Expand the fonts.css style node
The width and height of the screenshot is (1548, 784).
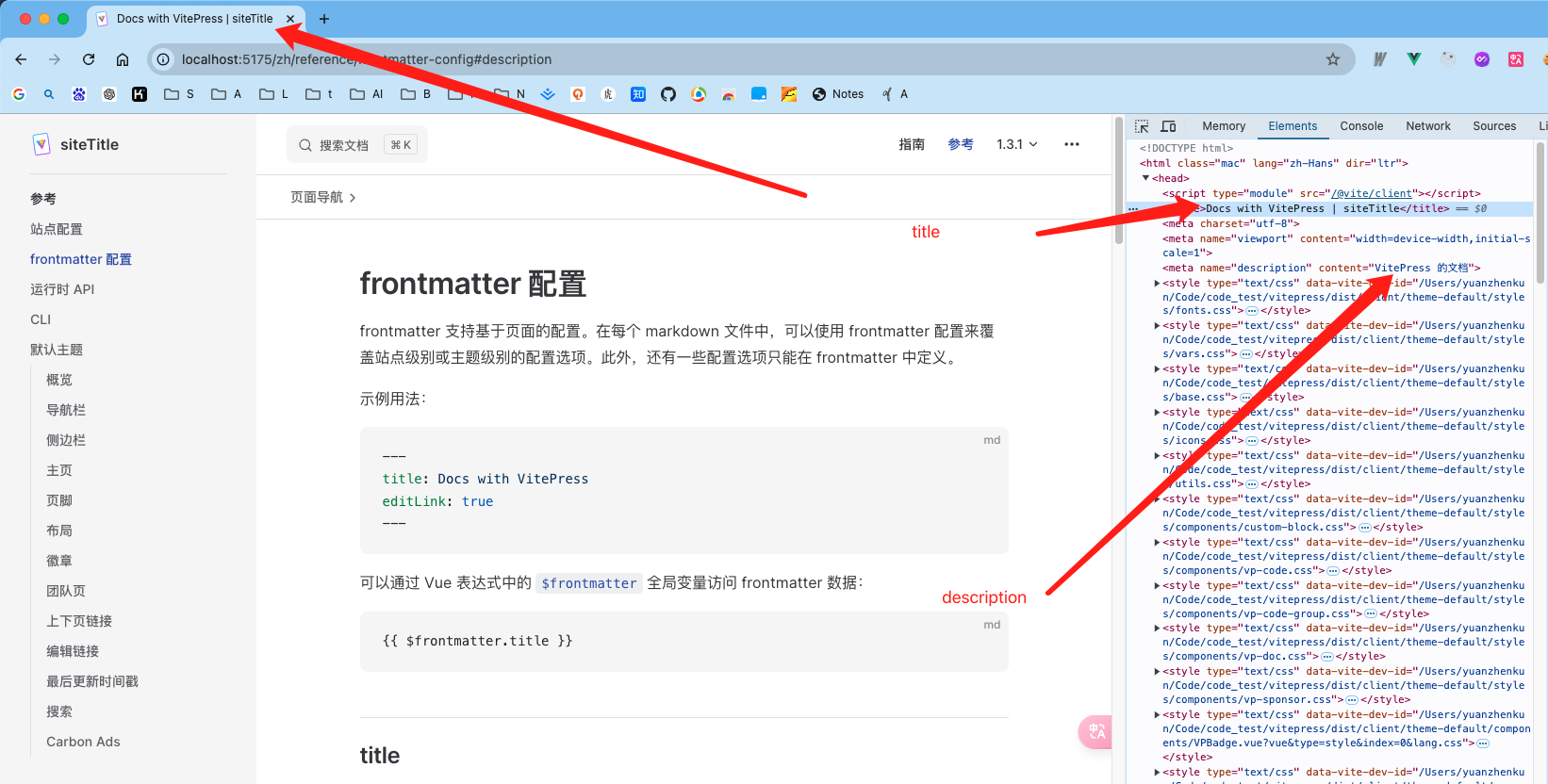point(1157,283)
